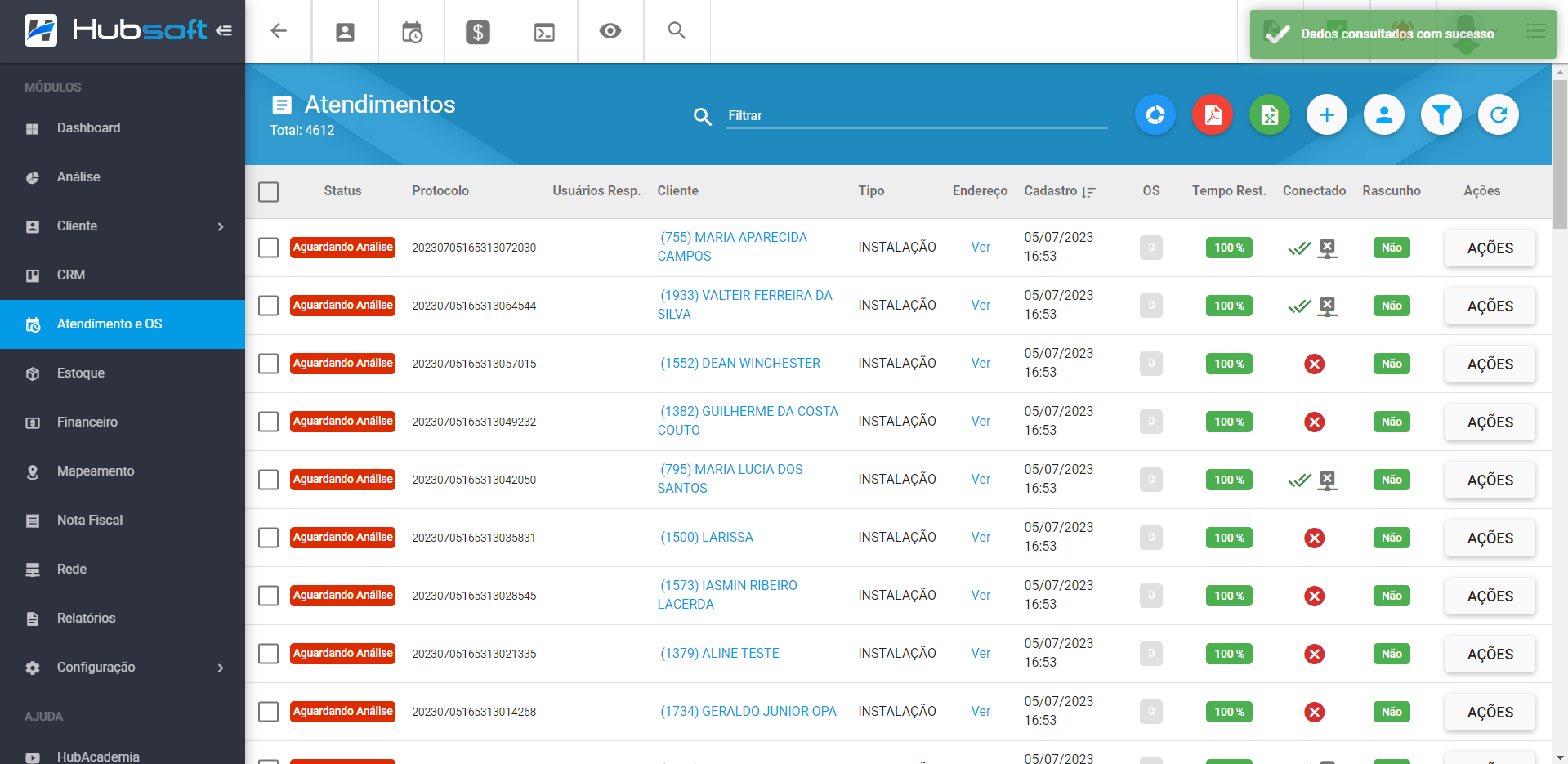Open the dollar sign financial icon
1568x764 pixels.
478,32
